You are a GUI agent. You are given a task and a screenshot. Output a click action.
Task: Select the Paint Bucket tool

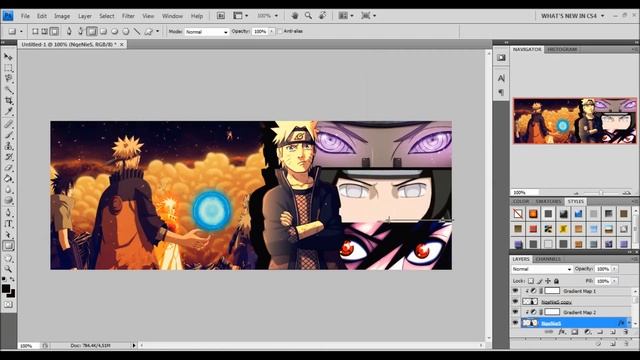click(x=8, y=179)
